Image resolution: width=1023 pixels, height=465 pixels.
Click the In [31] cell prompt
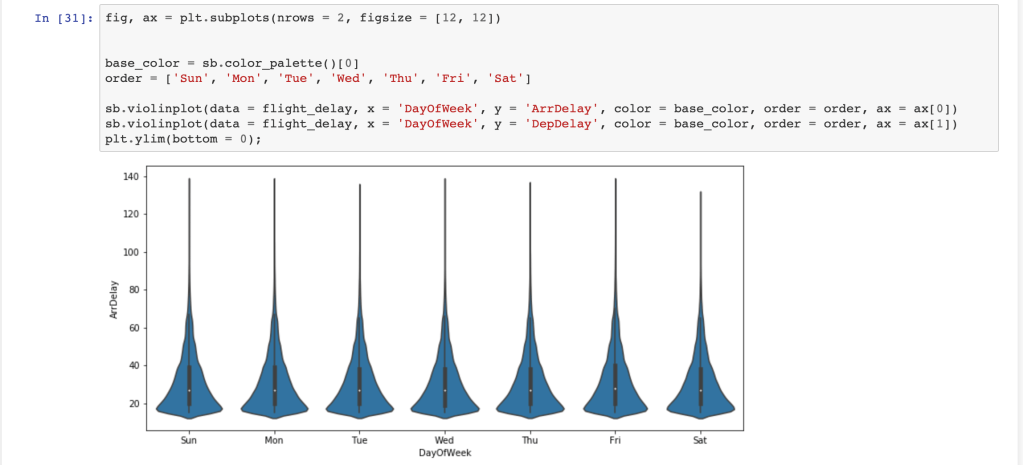[x=65, y=19]
